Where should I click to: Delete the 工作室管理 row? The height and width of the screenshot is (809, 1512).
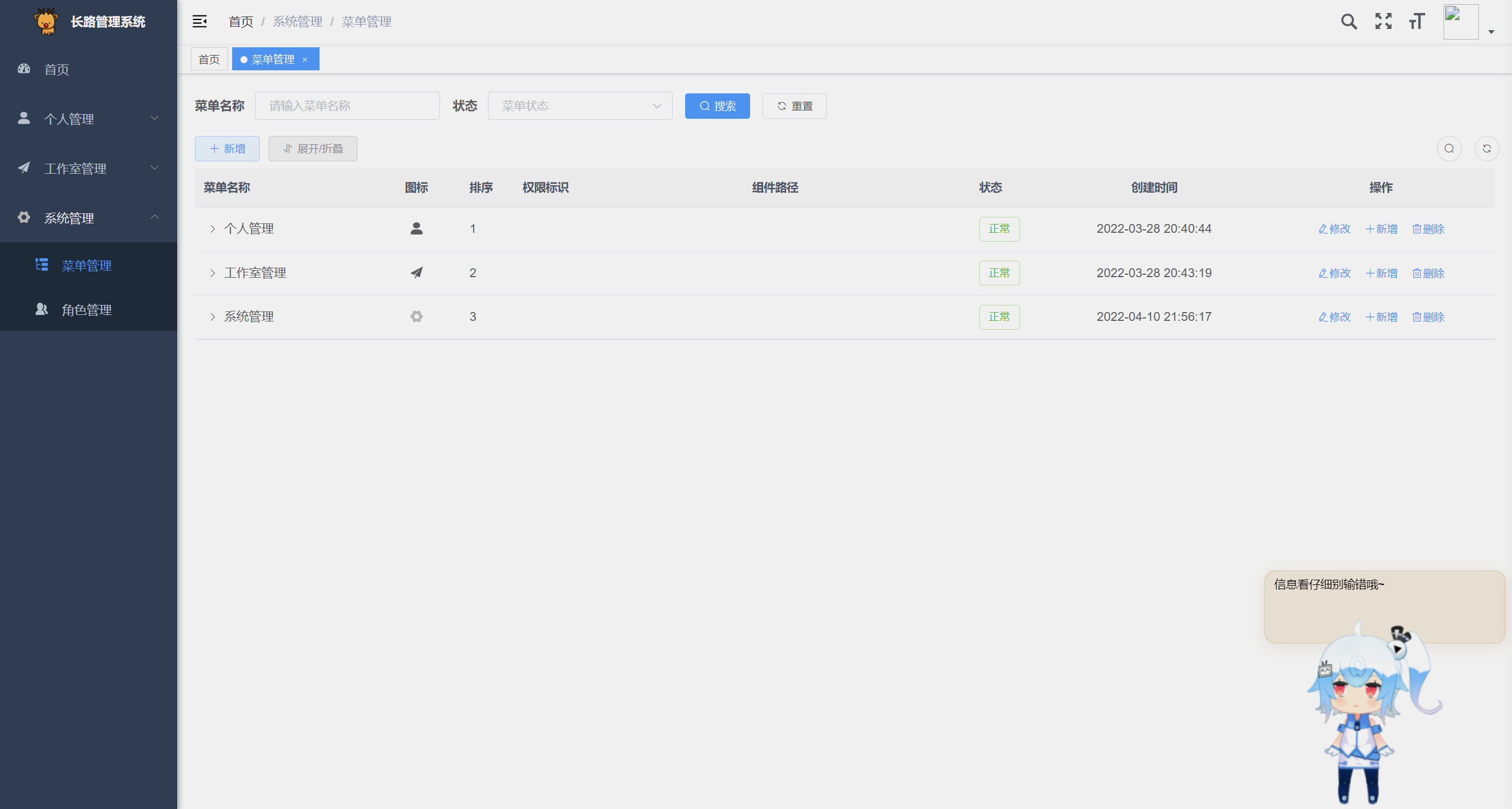pos(1428,273)
